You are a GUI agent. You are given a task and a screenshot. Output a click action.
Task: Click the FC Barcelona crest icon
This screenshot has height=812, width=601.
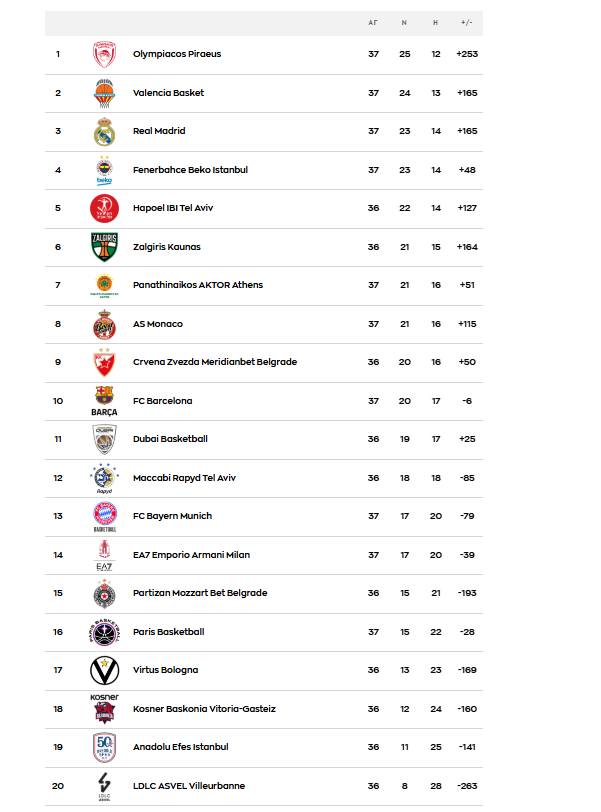(104, 399)
